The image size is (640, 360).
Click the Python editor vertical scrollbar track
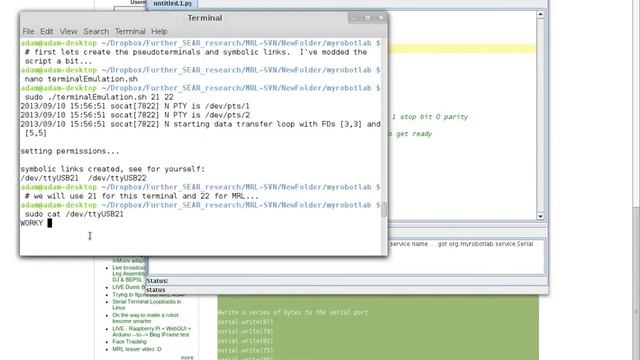[540, 115]
